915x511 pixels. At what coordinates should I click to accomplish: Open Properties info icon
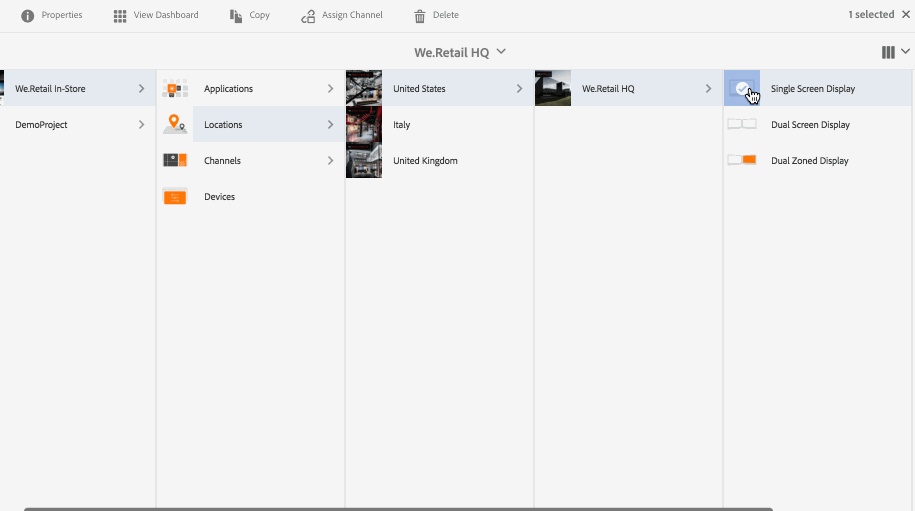pyautogui.click(x=27, y=16)
